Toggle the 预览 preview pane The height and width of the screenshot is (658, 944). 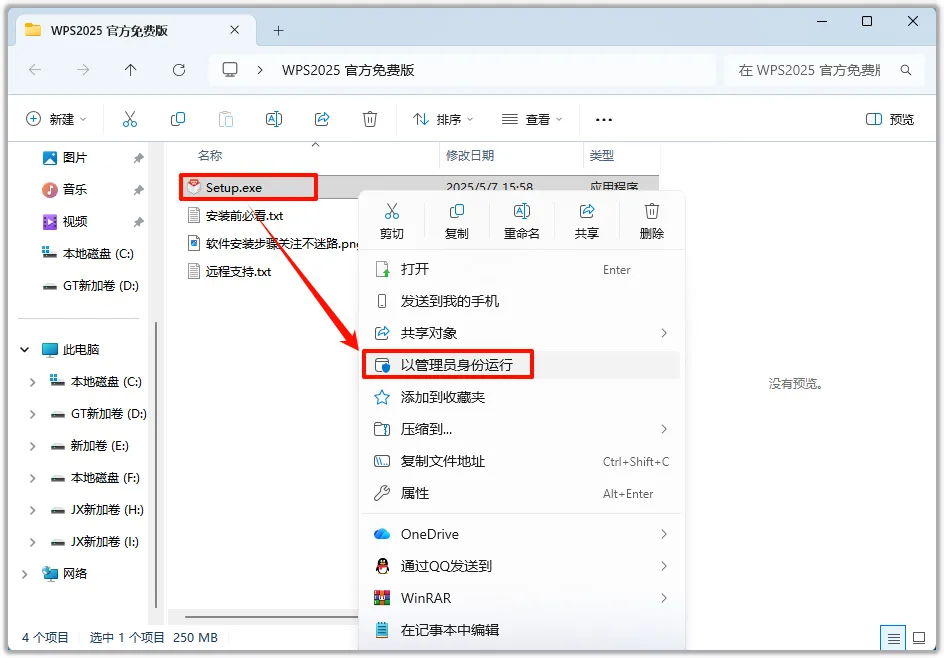click(890, 119)
